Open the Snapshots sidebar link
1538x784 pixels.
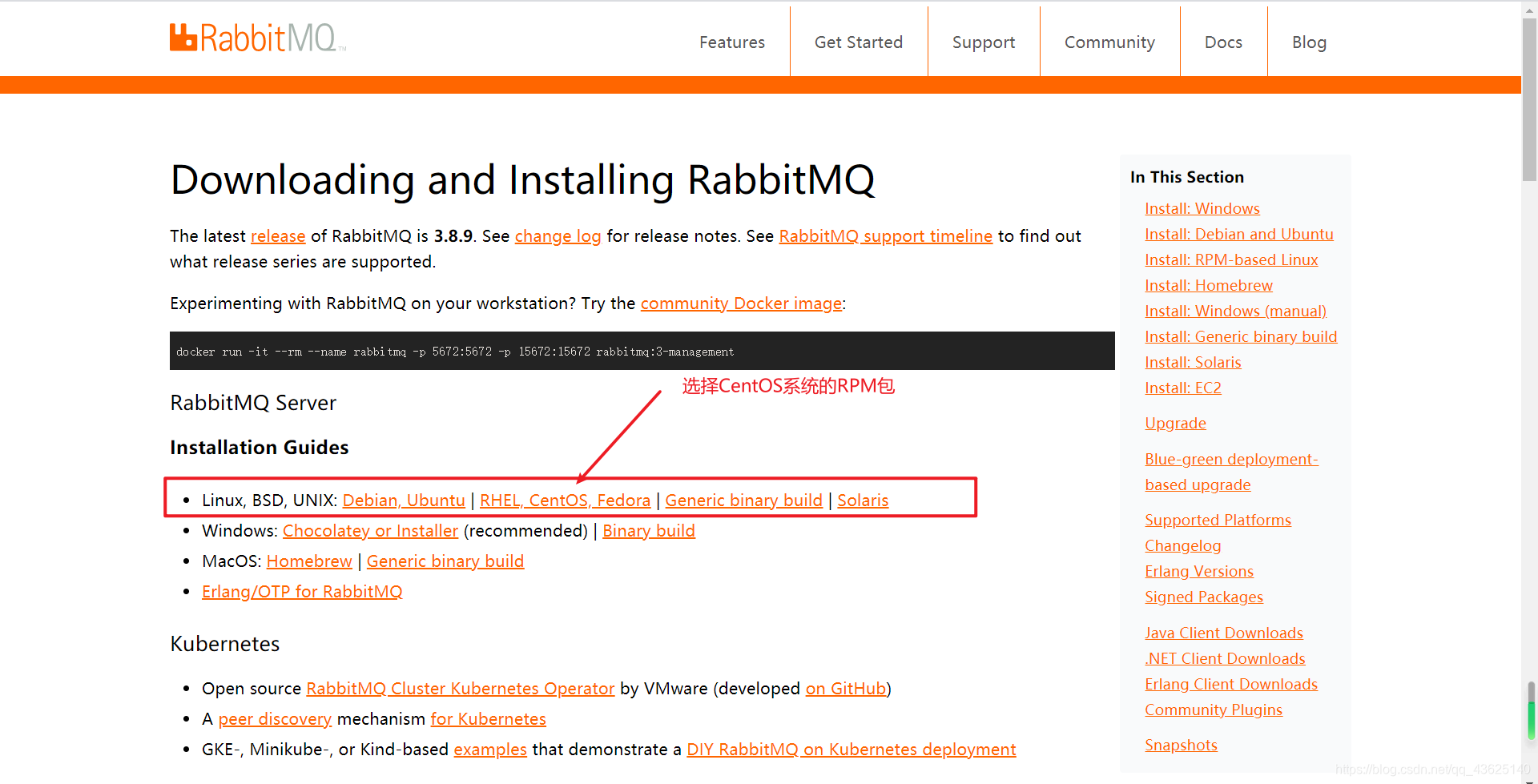coord(1181,746)
